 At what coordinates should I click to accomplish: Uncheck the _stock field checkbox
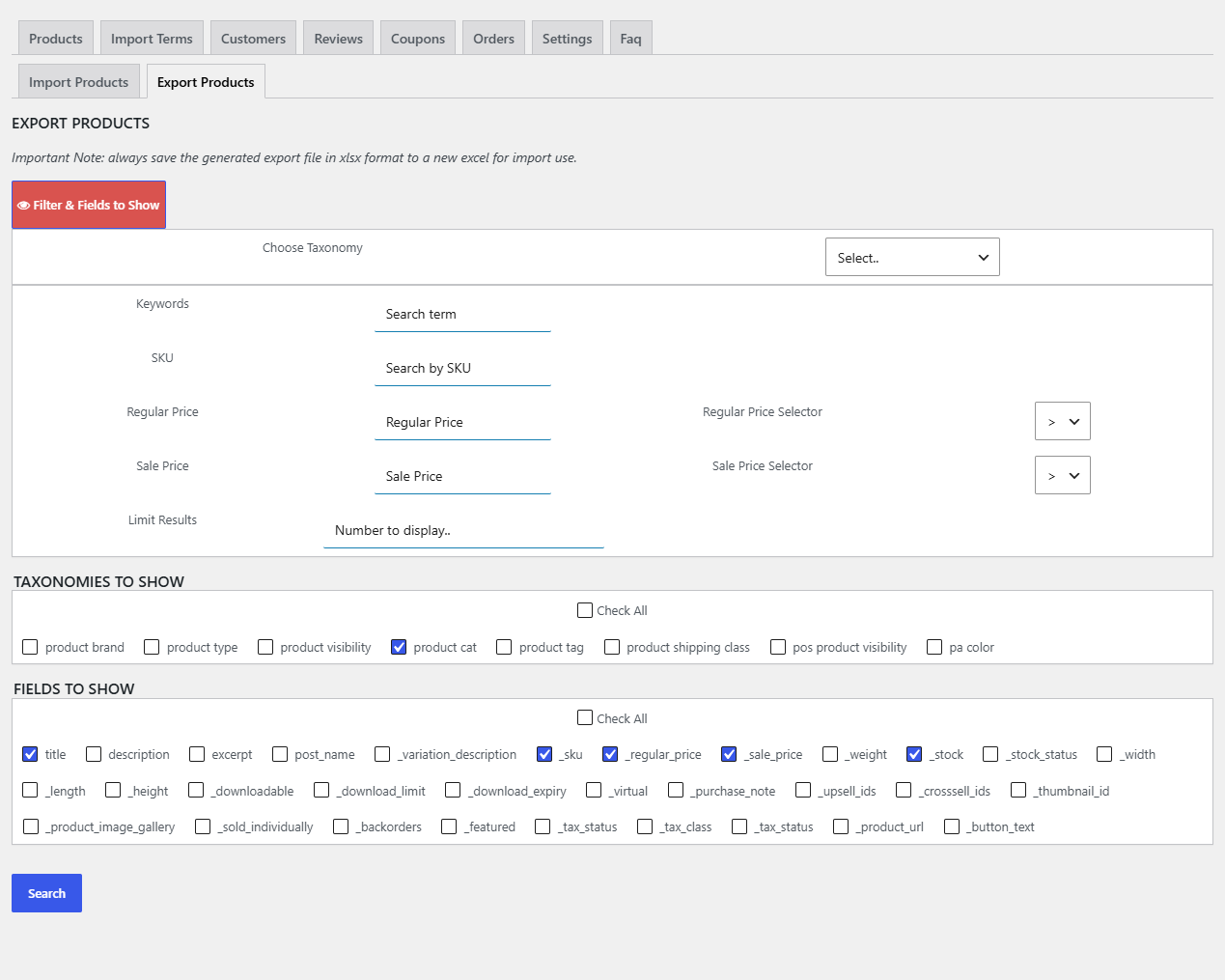click(x=914, y=754)
